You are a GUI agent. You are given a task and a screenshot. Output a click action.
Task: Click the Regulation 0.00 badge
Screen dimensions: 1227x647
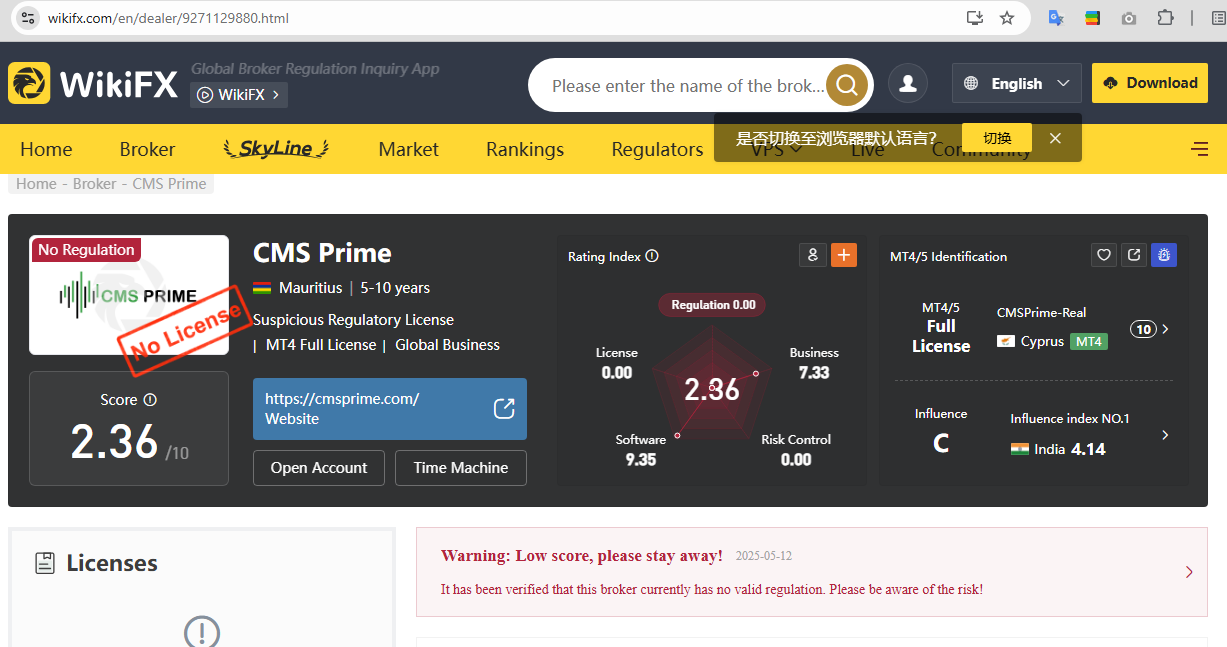point(713,304)
